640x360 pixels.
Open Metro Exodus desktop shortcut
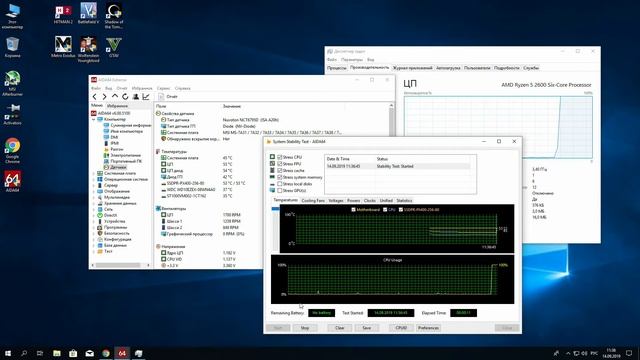[63, 47]
